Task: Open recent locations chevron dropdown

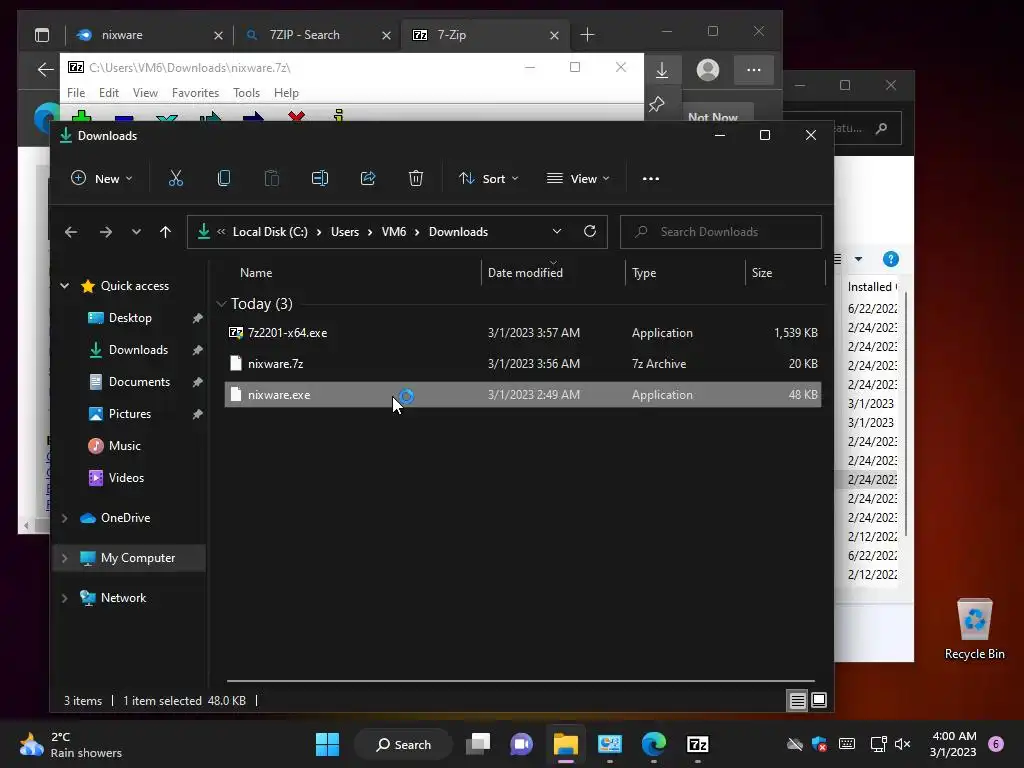Action: pos(136,232)
